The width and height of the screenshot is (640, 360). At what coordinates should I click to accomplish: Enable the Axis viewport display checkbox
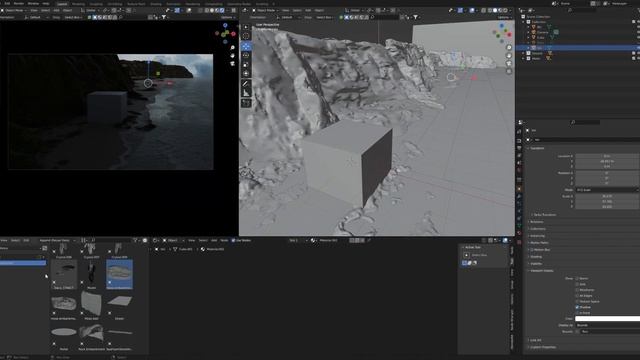577,284
